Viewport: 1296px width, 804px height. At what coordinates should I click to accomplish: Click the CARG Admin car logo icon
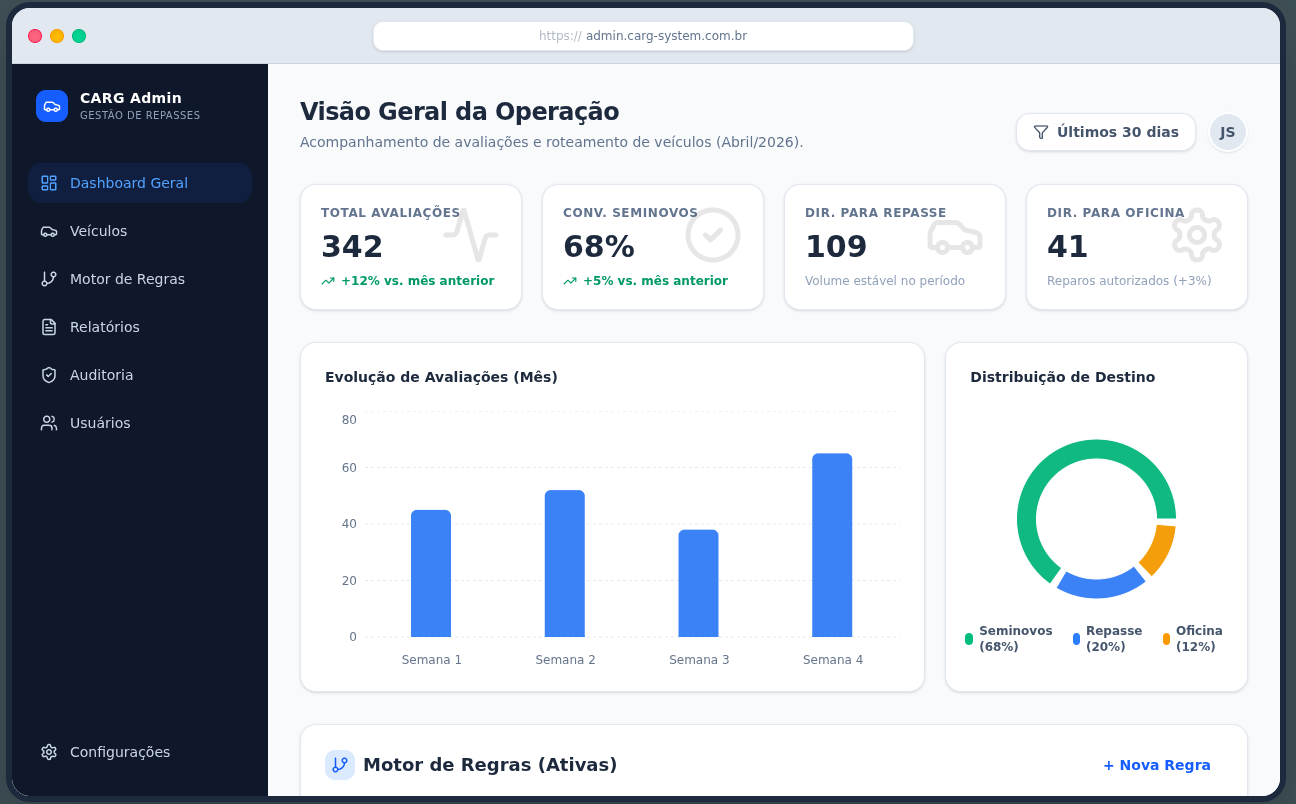point(52,106)
